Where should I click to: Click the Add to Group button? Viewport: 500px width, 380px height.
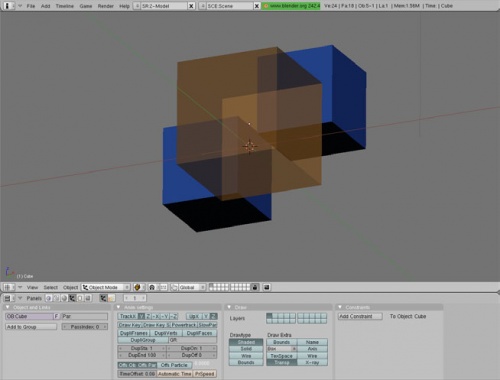point(31,327)
